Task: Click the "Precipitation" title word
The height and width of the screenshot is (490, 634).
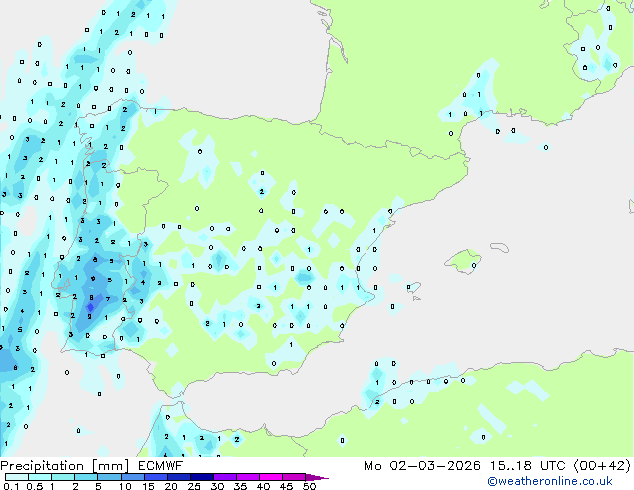Action: pos(42,466)
